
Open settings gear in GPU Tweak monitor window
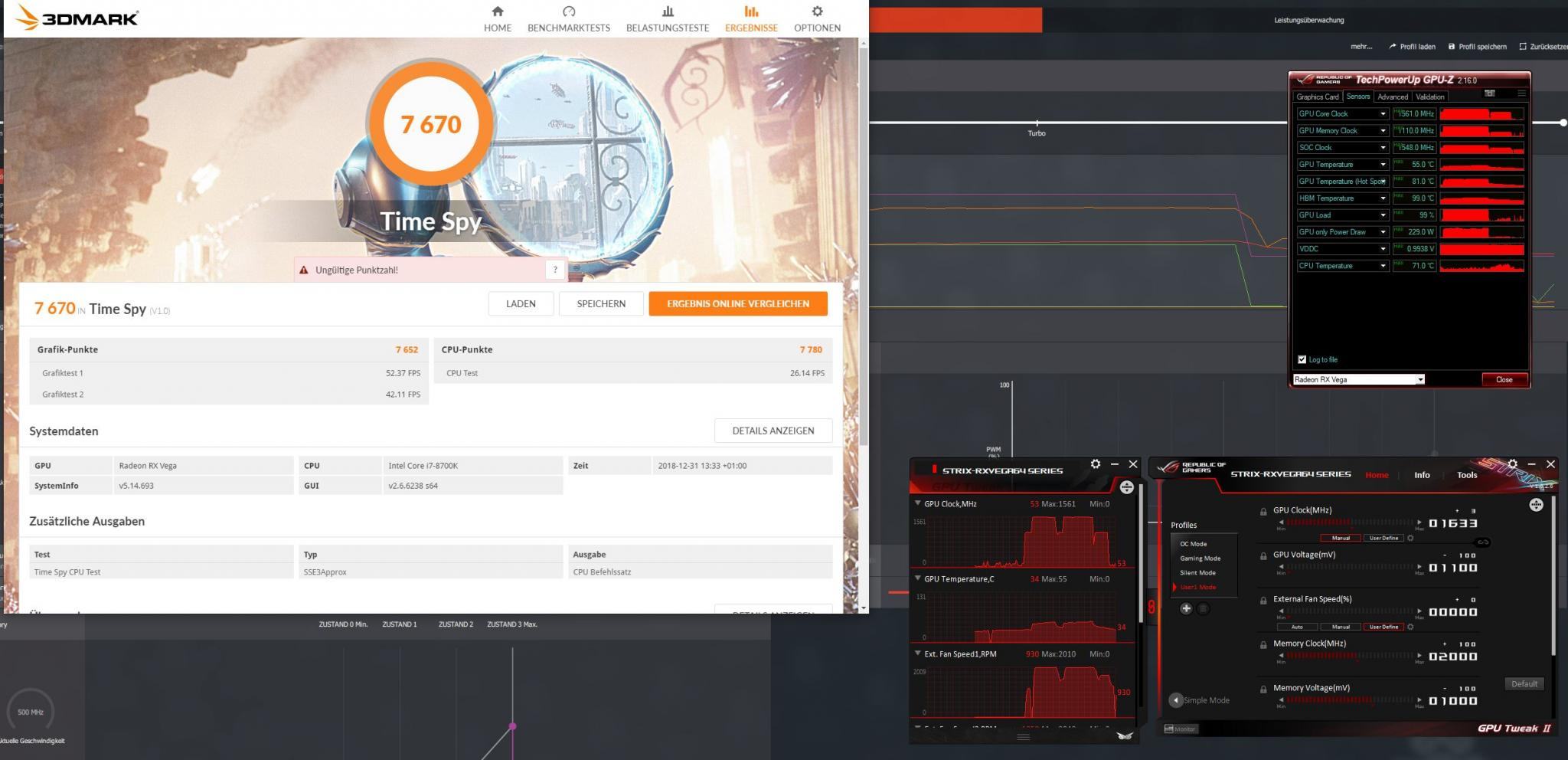[x=1096, y=464]
